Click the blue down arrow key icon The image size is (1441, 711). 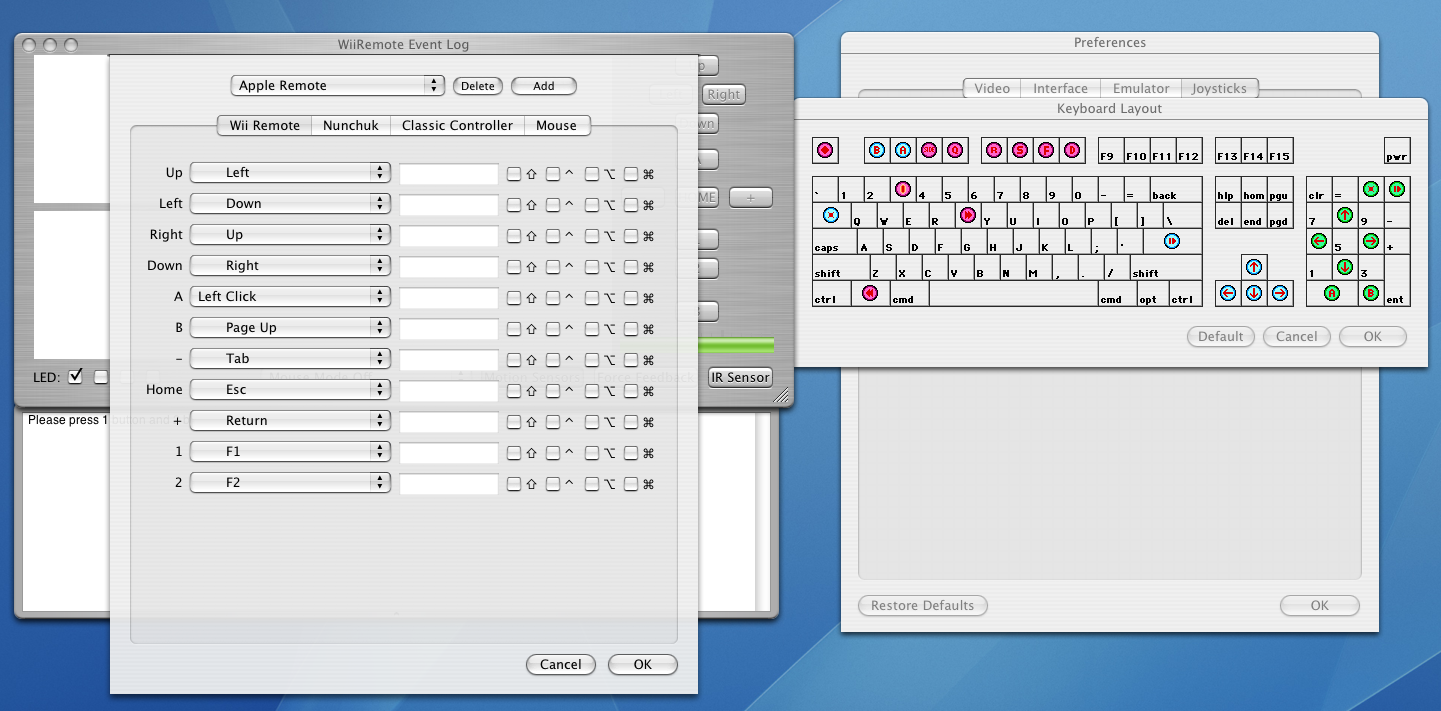1254,292
